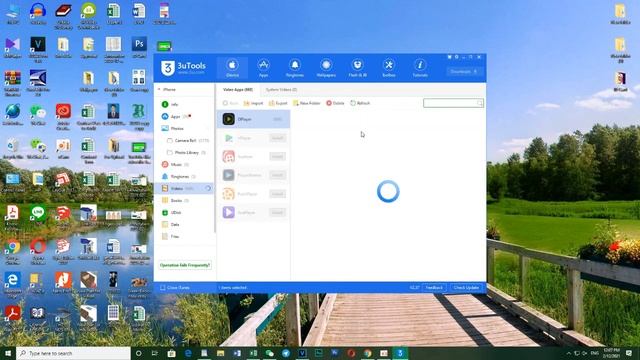Image resolution: width=640 pixels, height=360 pixels.
Task: Open Task View on taskbar
Action: point(155,353)
